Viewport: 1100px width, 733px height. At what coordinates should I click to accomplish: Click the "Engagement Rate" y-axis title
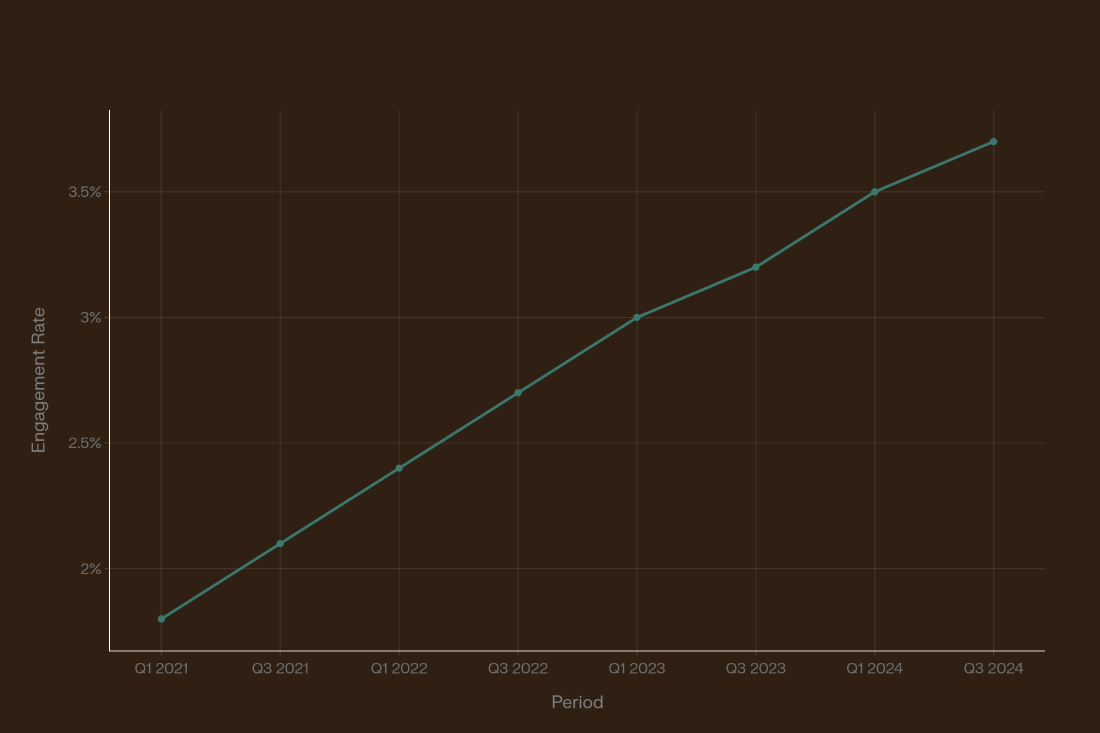(39, 380)
